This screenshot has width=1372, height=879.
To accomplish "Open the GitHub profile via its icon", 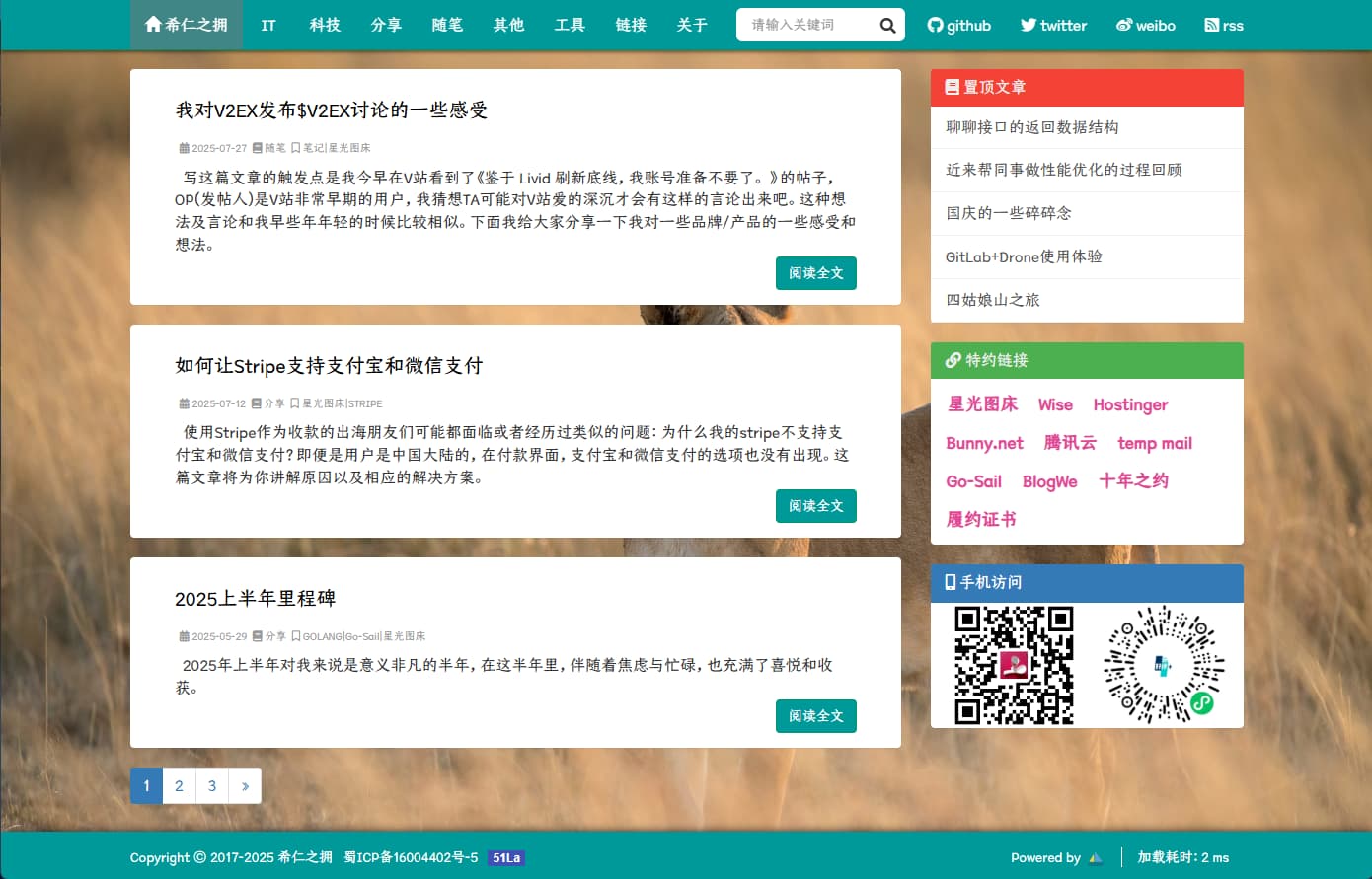I will tap(935, 25).
